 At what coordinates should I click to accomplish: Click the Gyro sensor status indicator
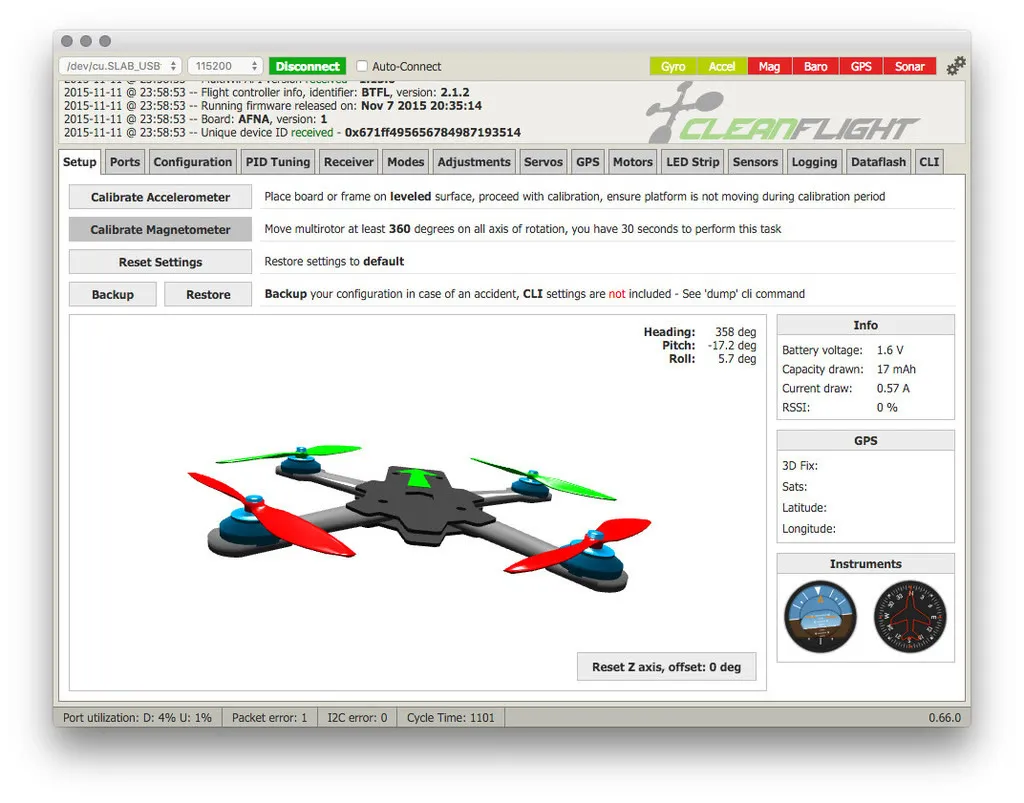coord(673,67)
